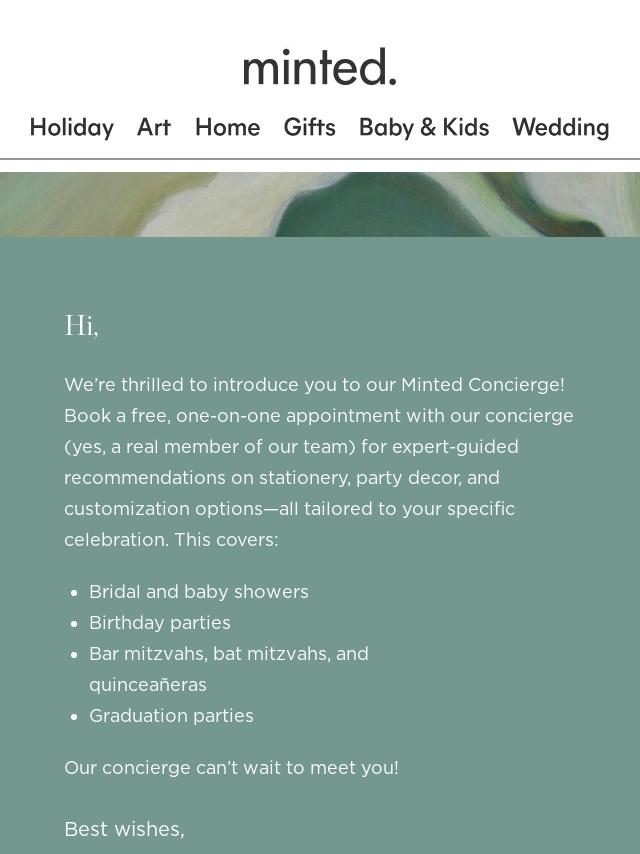
Task: Click the minted logo
Action: 320,67
